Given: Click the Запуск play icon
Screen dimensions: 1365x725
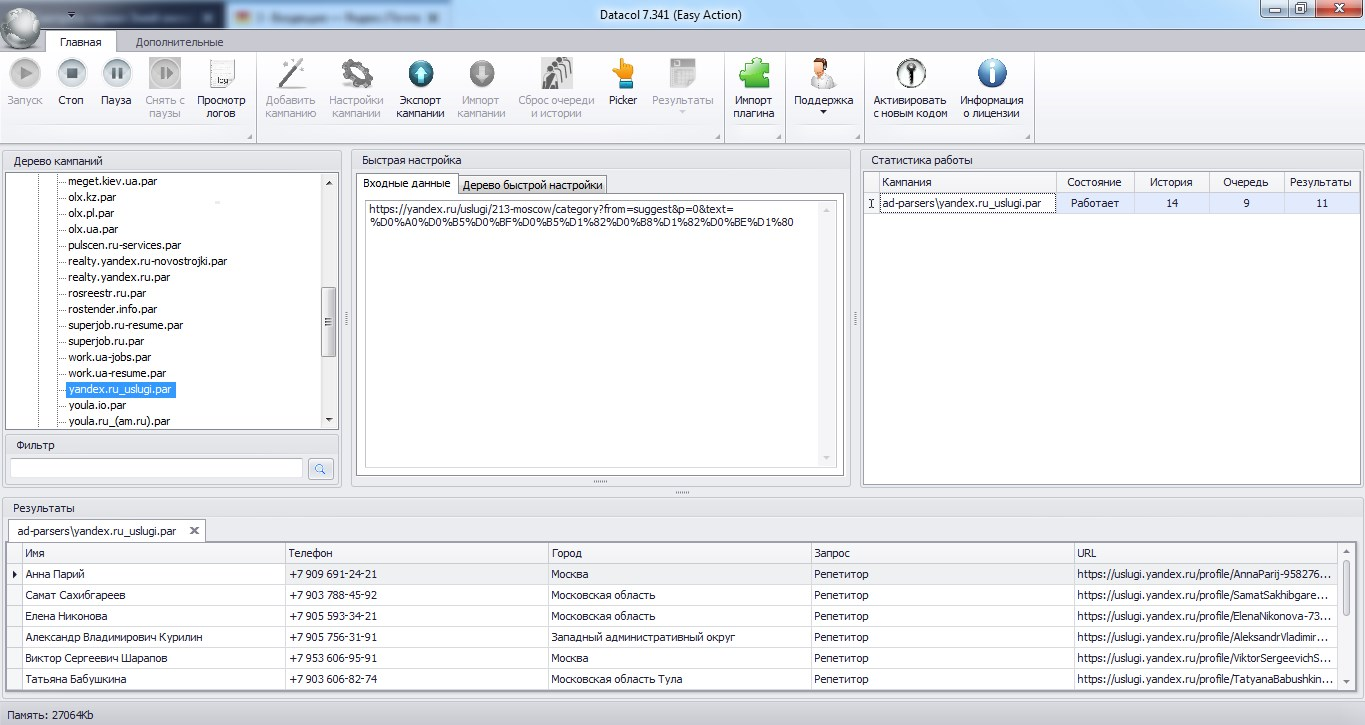Looking at the screenshot, I should (25, 73).
